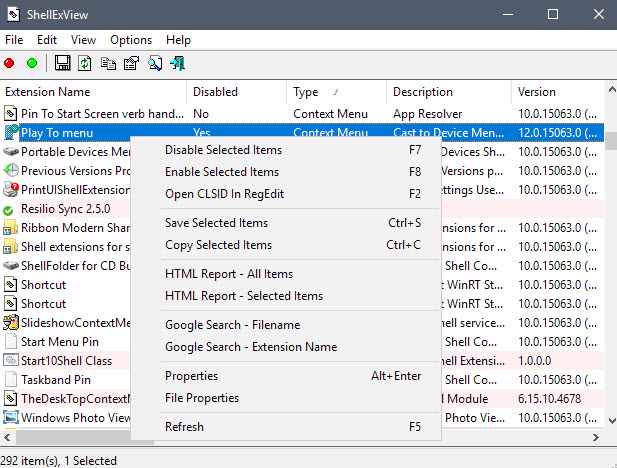Sort by the Version column header
617x468 pixels.
[558, 92]
